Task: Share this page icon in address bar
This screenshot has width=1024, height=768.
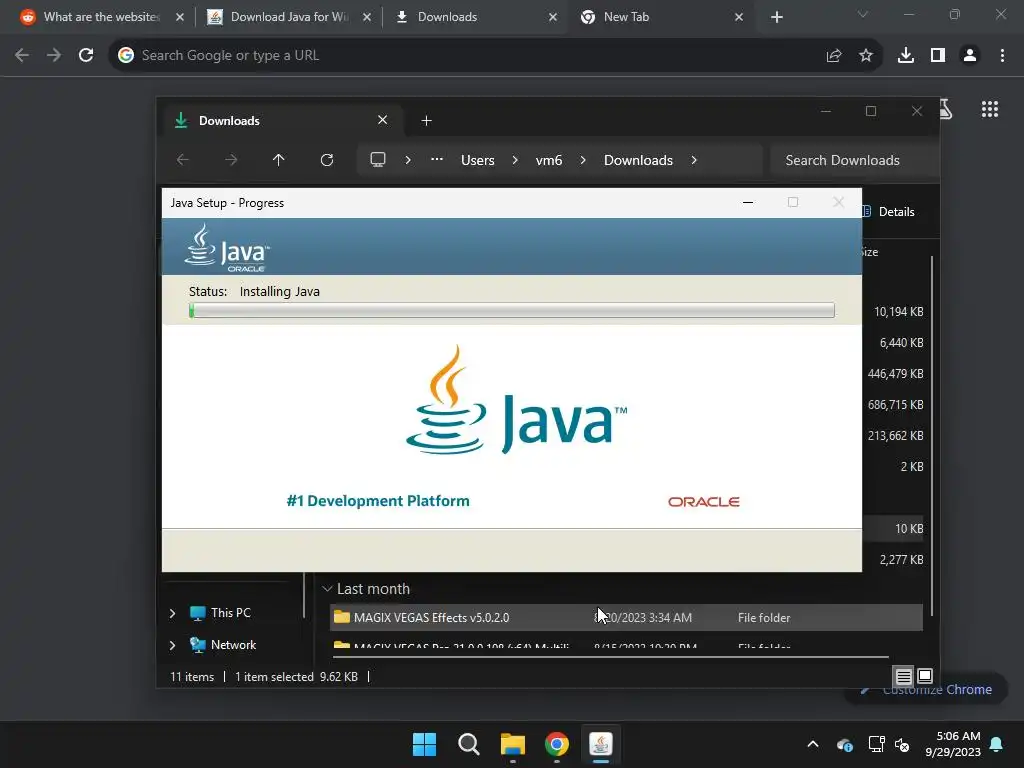Action: pos(834,56)
